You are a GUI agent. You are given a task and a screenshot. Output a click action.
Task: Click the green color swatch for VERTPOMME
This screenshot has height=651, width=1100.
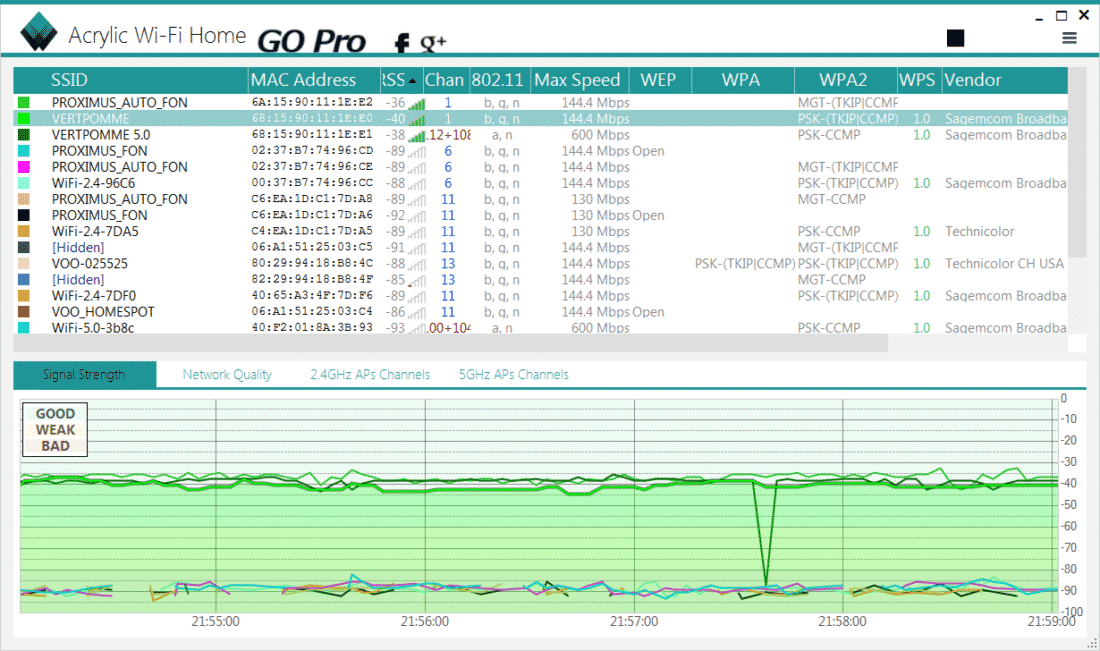coord(24,119)
